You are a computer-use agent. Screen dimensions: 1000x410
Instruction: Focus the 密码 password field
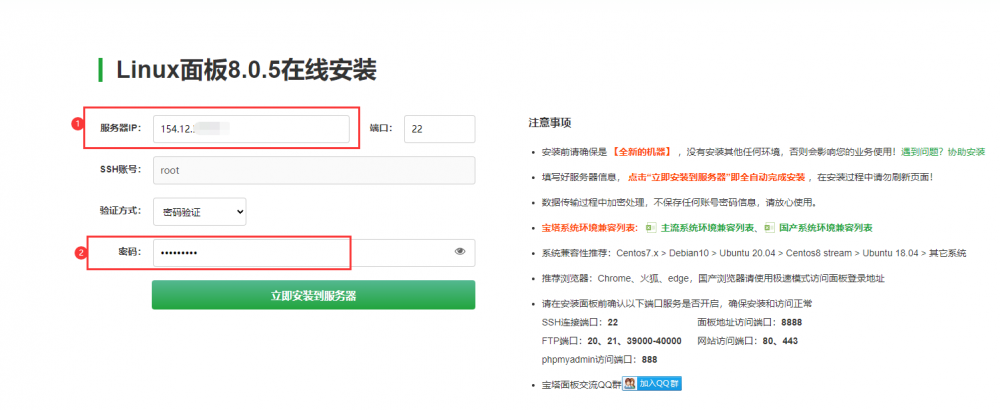300,252
